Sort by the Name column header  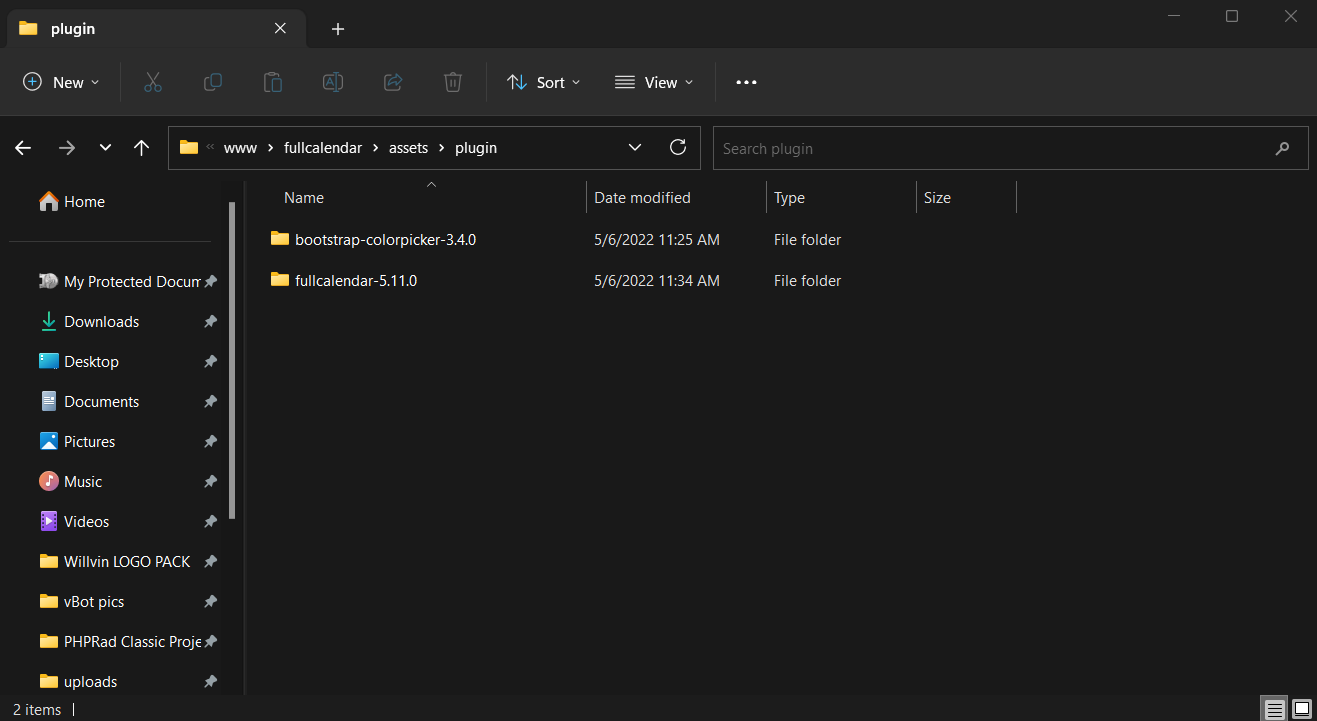click(304, 198)
